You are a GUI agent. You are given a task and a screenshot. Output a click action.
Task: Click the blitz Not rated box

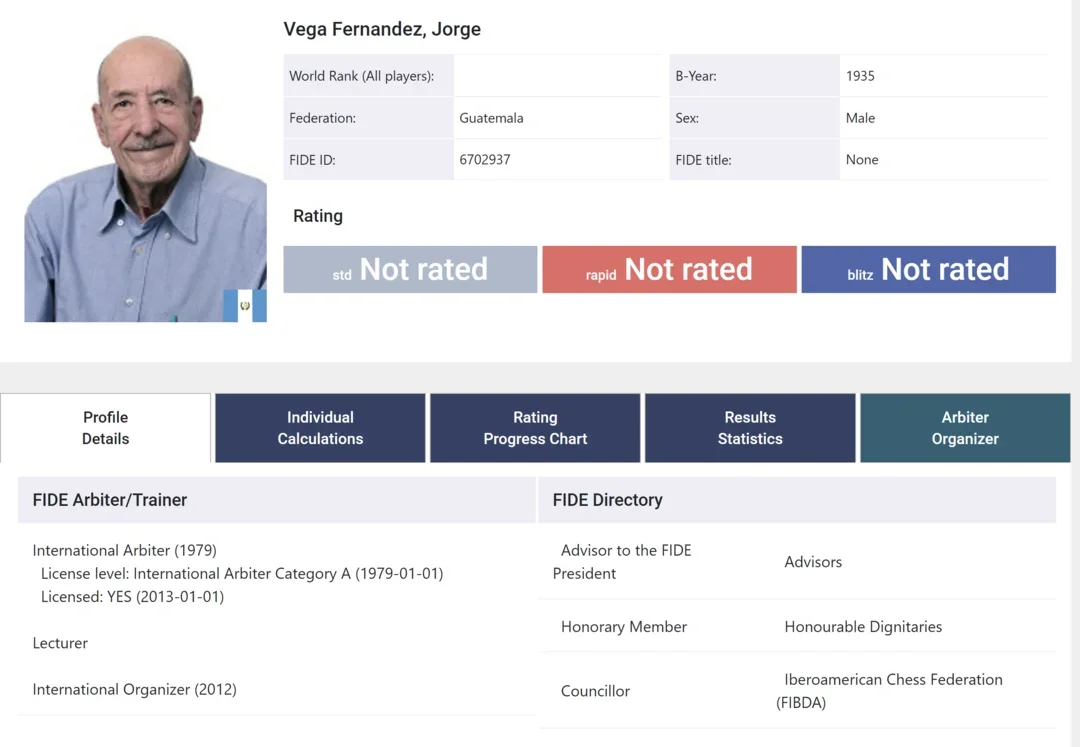coord(928,270)
